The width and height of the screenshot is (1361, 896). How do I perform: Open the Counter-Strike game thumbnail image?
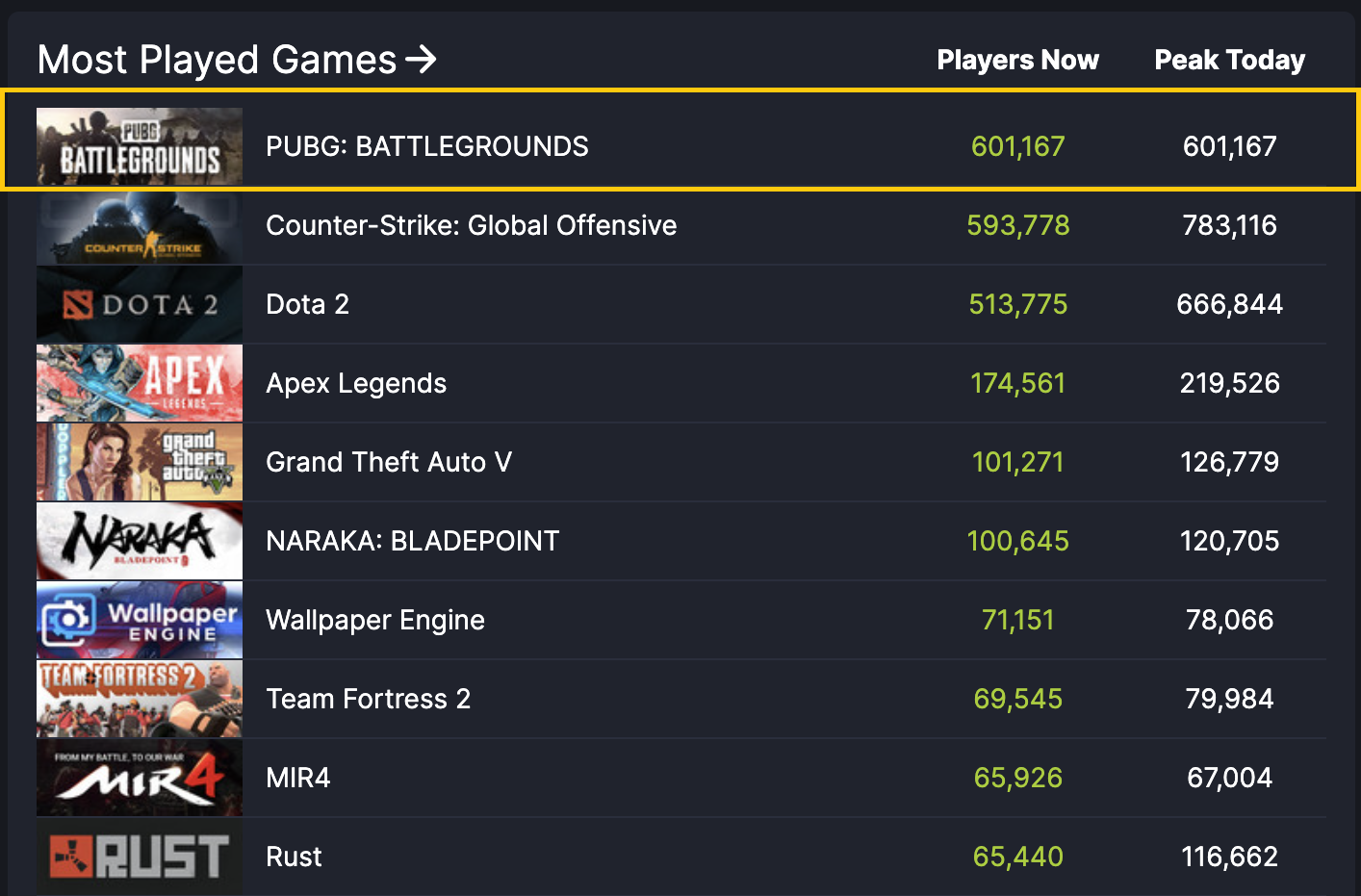(140, 225)
